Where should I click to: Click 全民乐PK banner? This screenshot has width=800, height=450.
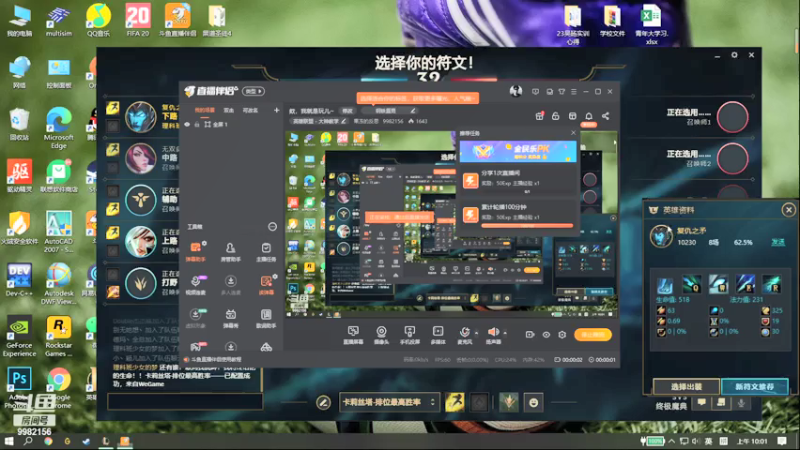518,151
